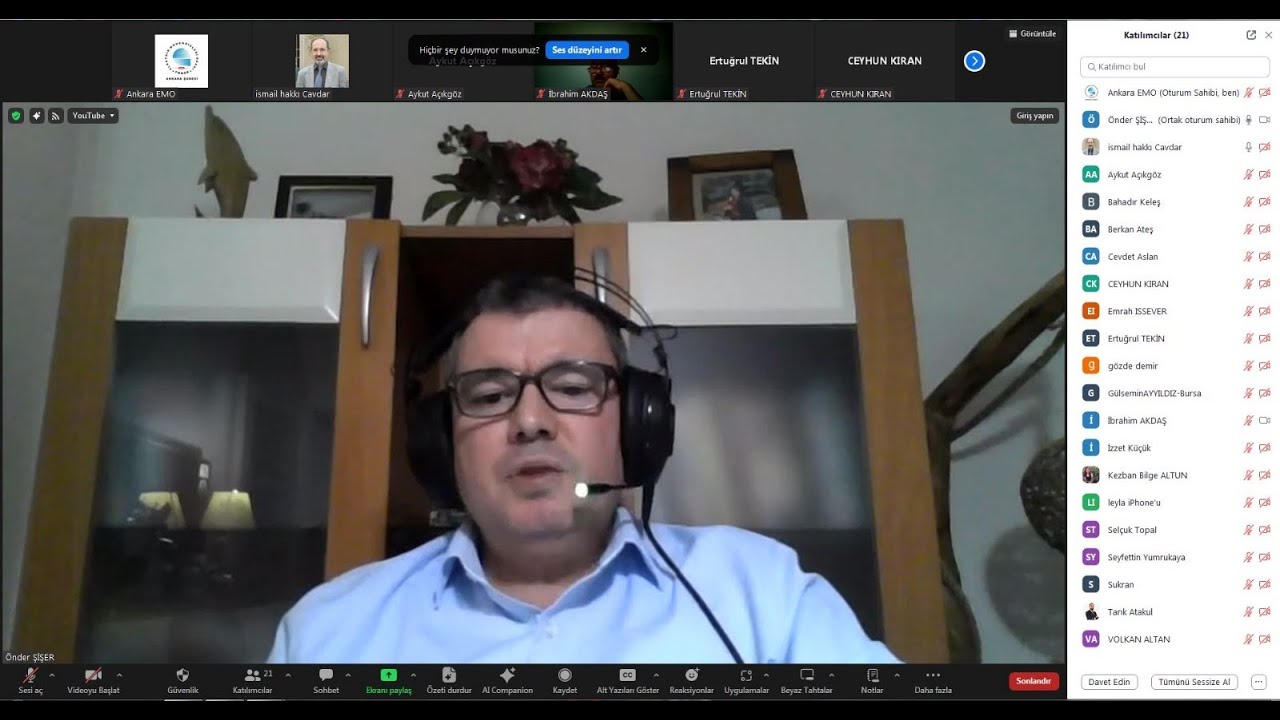Click the camera icon in İbrahim AKDAŞ's row
The width and height of the screenshot is (1280, 720).
(1264, 421)
